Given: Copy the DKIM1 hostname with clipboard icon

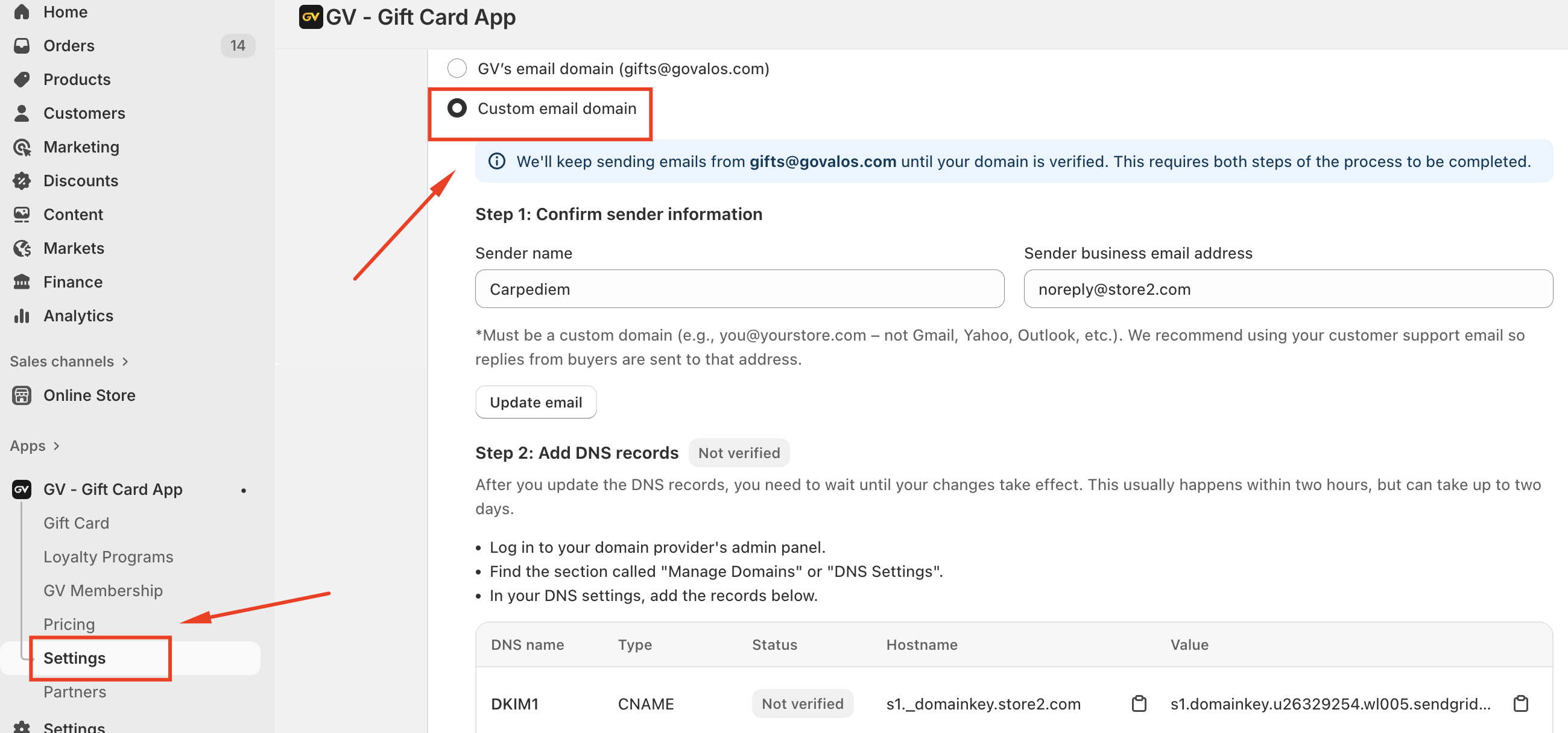Looking at the screenshot, I should [x=1138, y=703].
